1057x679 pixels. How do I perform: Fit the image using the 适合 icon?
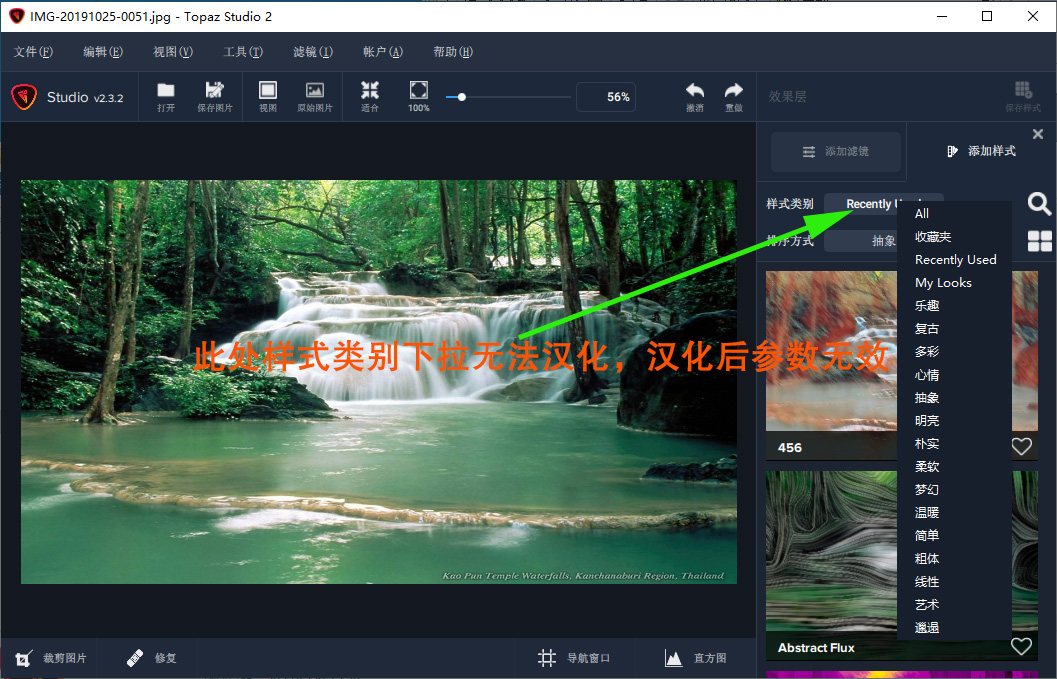(x=369, y=96)
